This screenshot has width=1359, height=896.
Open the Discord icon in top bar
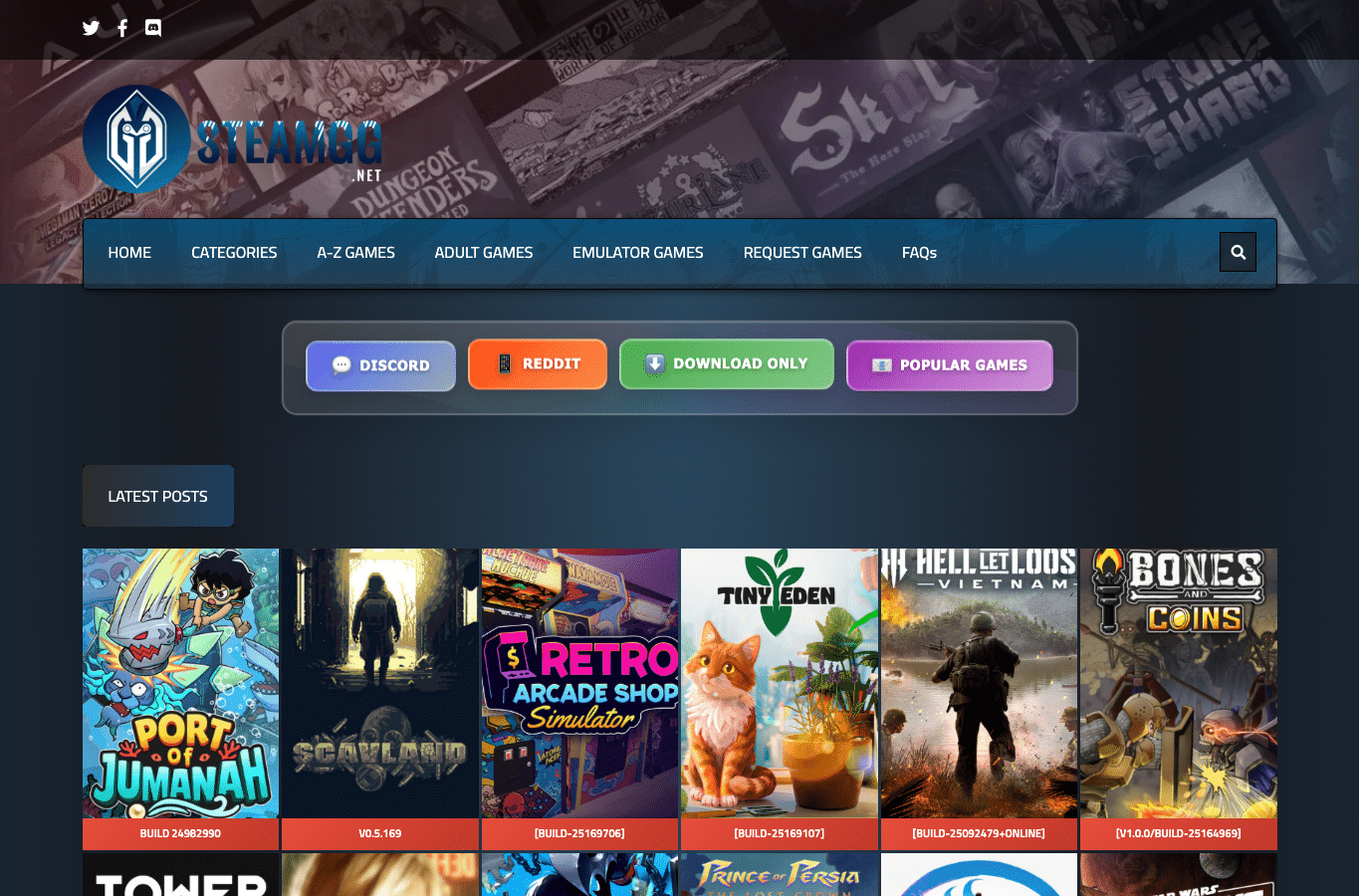pyautogui.click(x=153, y=28)
